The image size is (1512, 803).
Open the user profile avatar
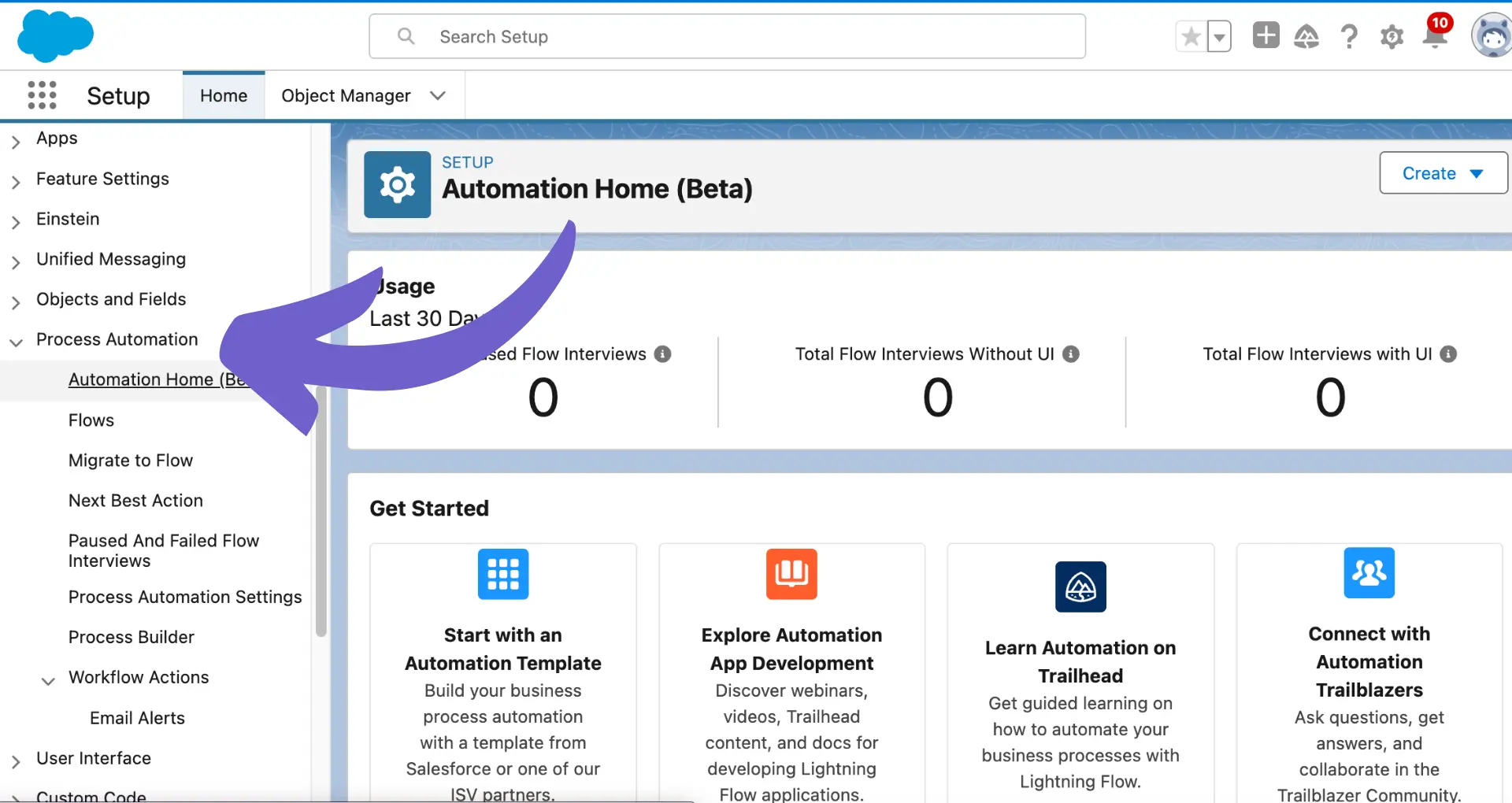[1492, 35]
